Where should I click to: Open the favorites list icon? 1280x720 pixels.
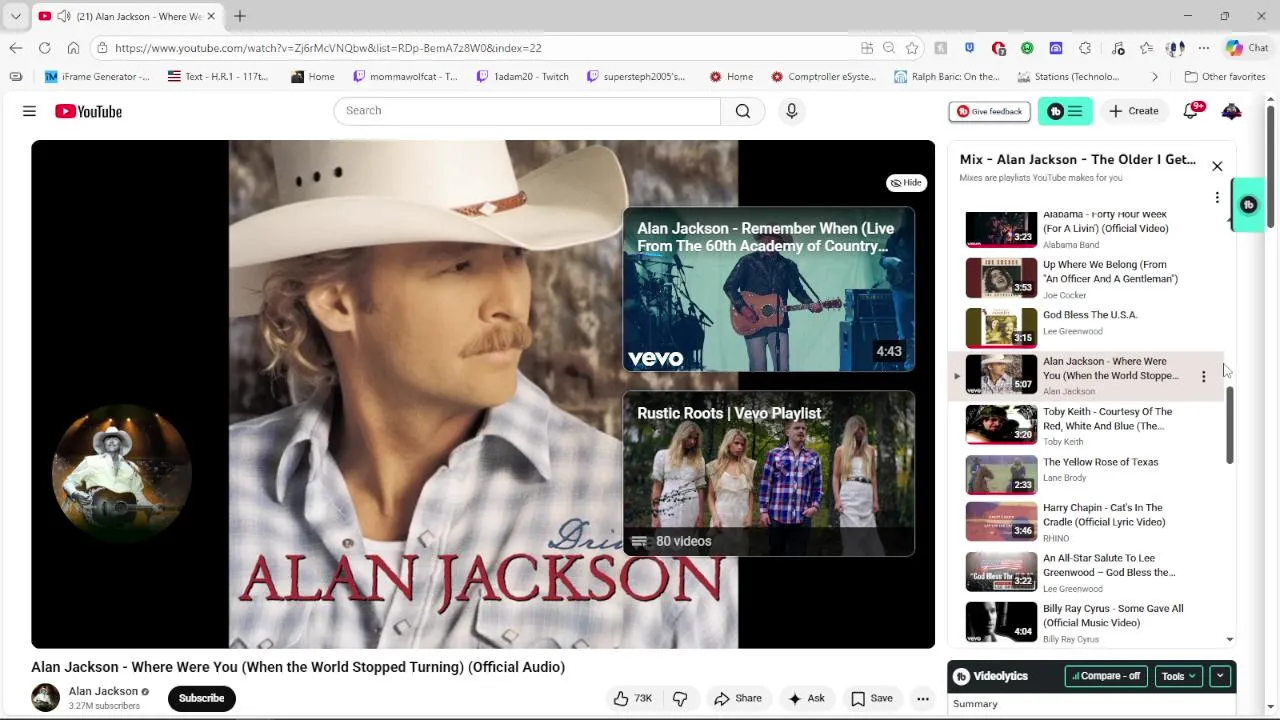click(1146, 48)
